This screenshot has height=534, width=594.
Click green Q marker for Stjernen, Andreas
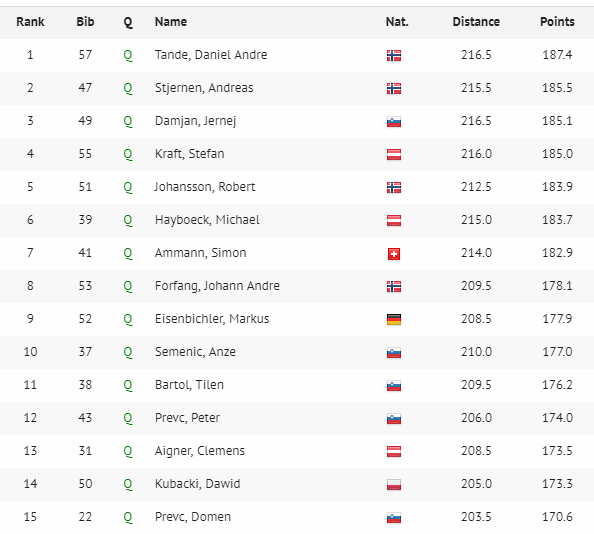point(128,88)
